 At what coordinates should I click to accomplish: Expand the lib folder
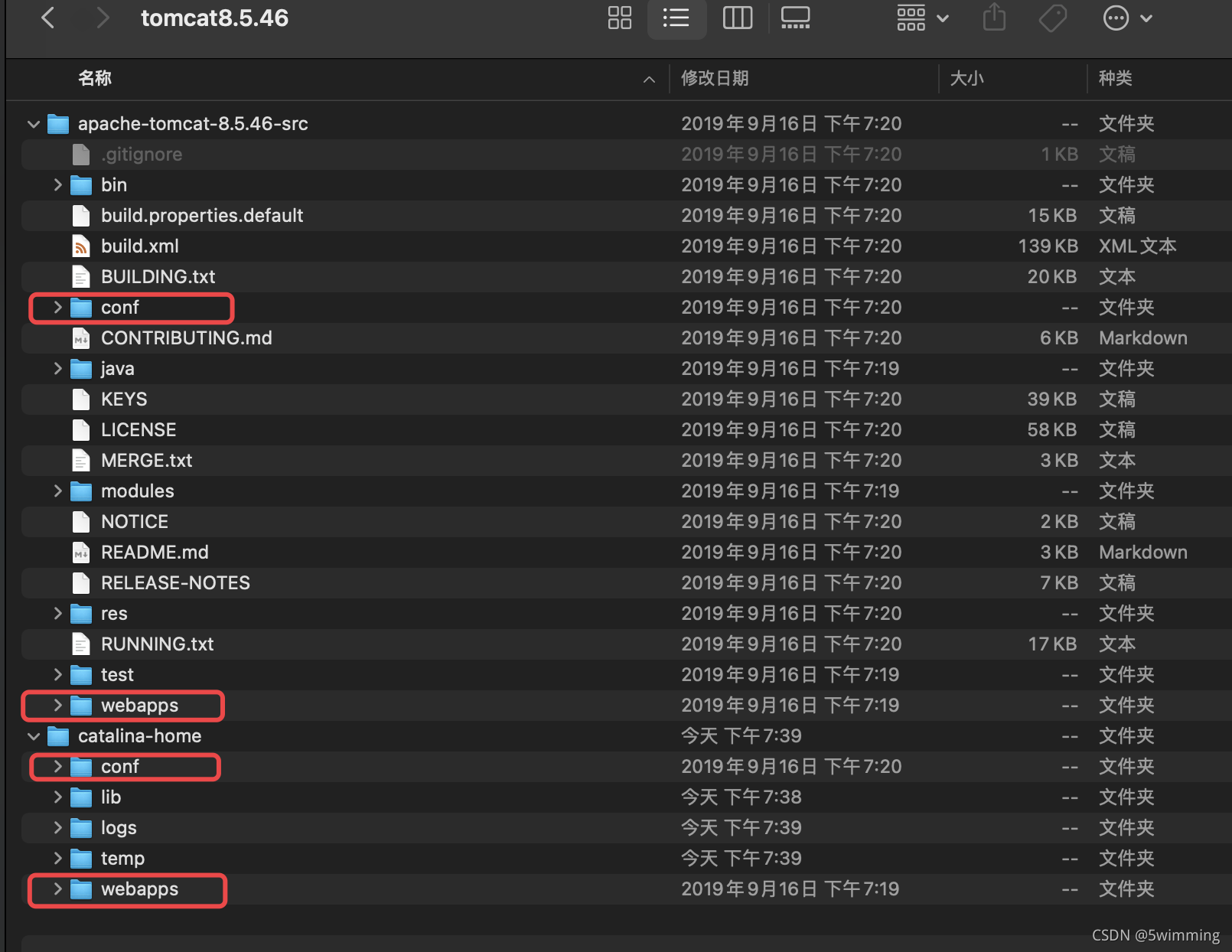tap(57, 797)
